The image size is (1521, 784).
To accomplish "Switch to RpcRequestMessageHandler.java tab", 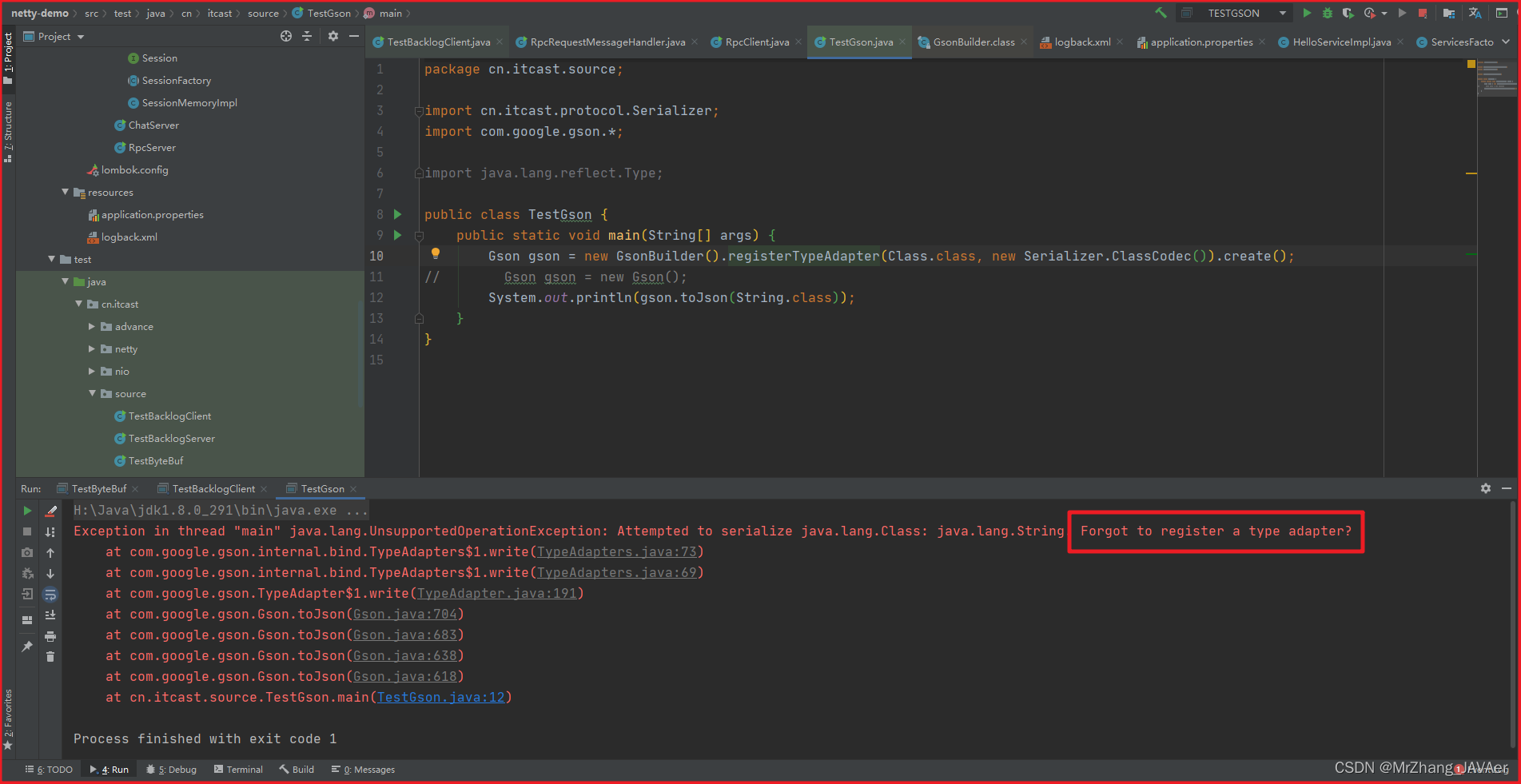I will pyautogui.click(x=607, y=42).
